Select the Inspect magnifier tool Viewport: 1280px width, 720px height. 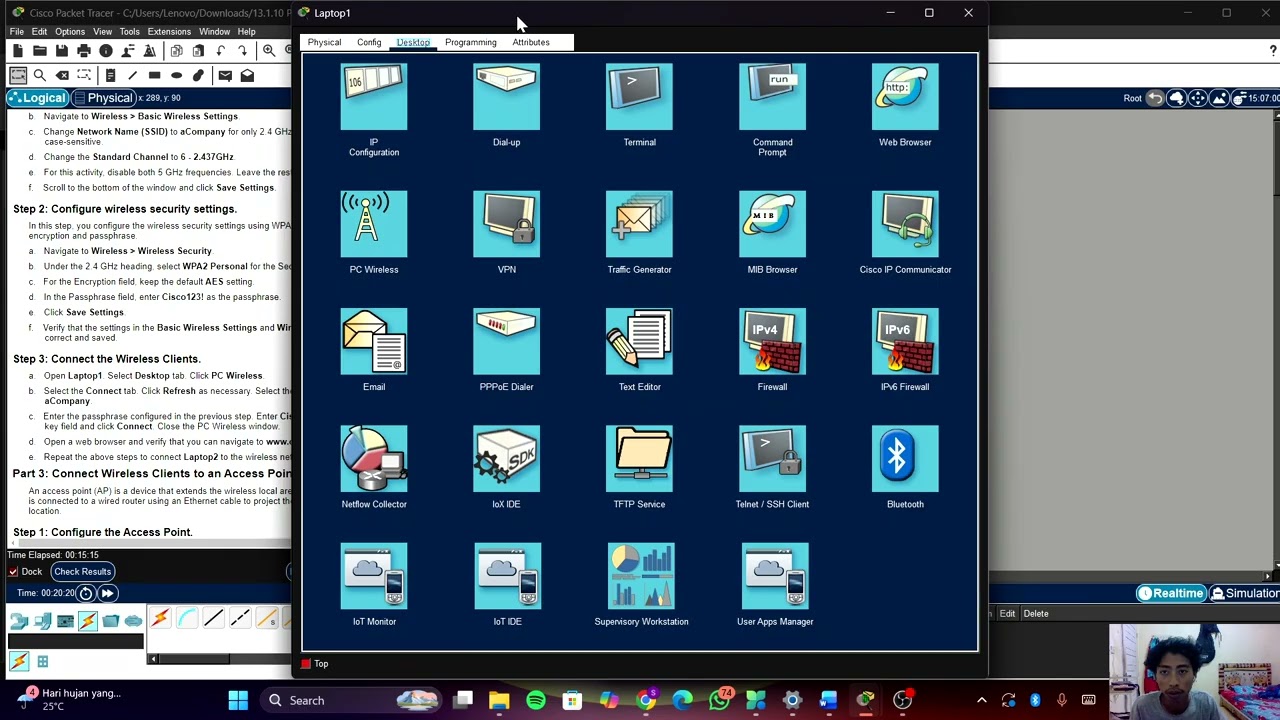pos(40,75)
